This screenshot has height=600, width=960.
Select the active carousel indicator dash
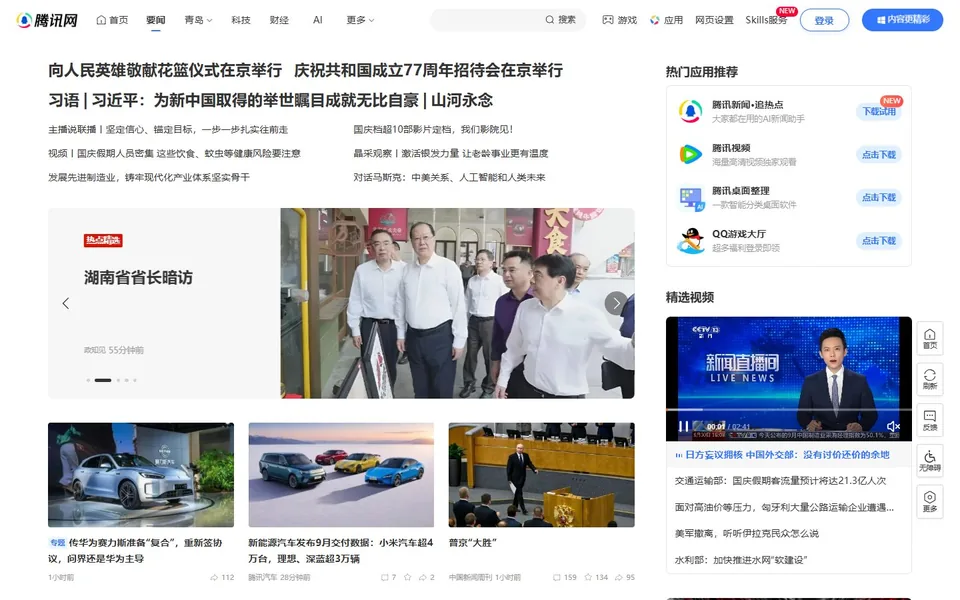pyautogui.click(x=103, y=380)
